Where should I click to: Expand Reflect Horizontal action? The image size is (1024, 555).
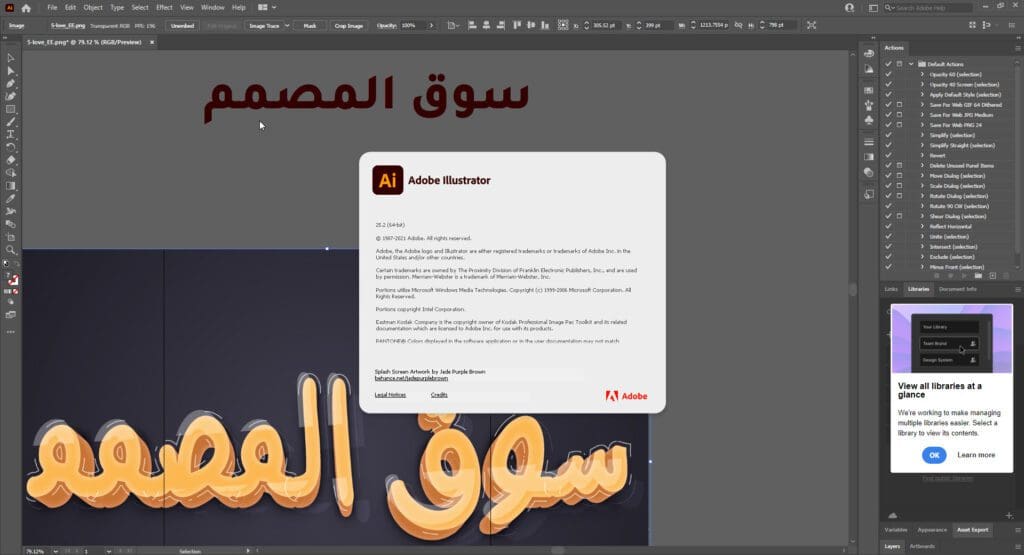point(922,227)
